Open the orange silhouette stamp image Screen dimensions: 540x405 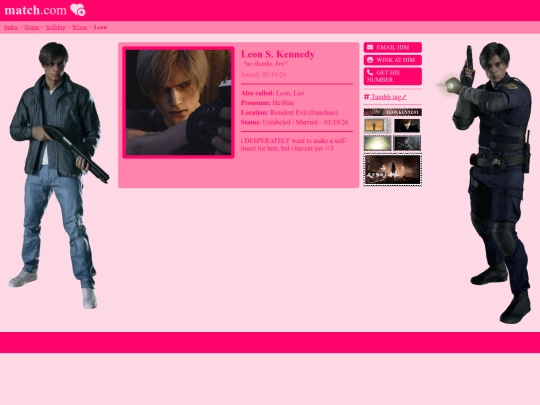[378, 126]
